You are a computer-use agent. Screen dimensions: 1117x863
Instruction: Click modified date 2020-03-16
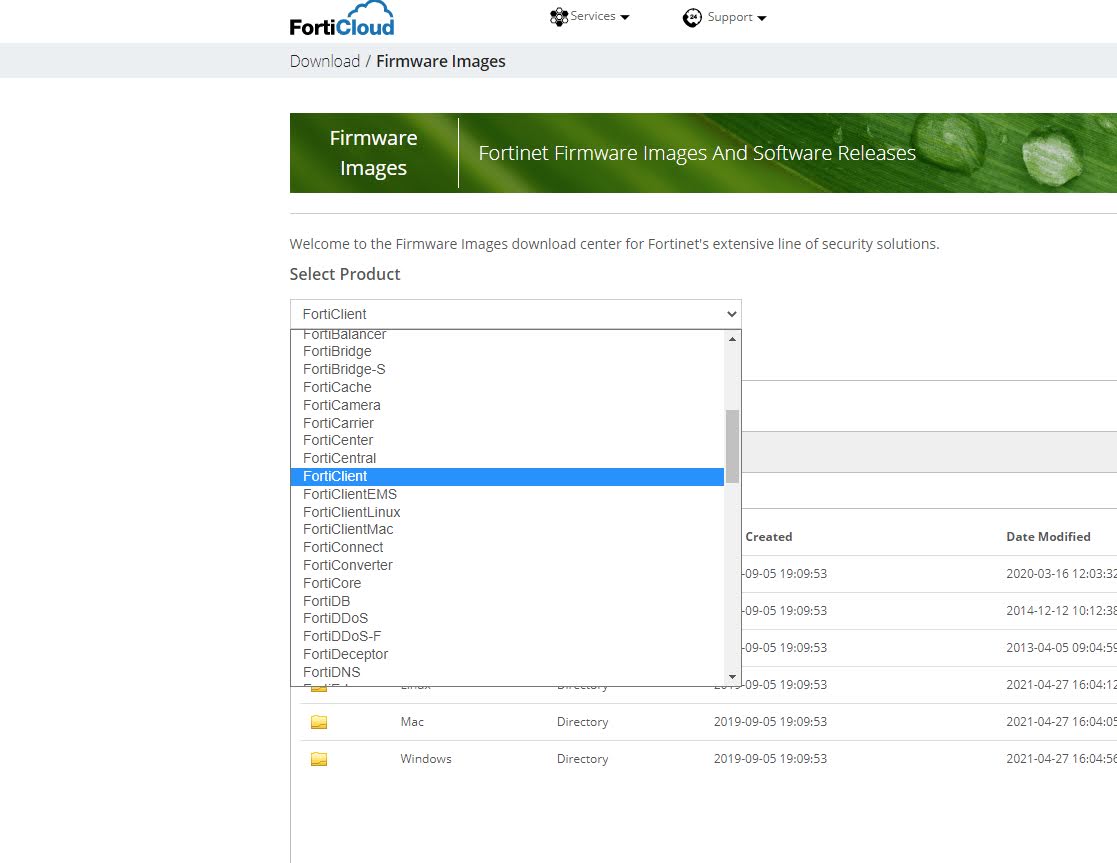tap(1061, 574)
